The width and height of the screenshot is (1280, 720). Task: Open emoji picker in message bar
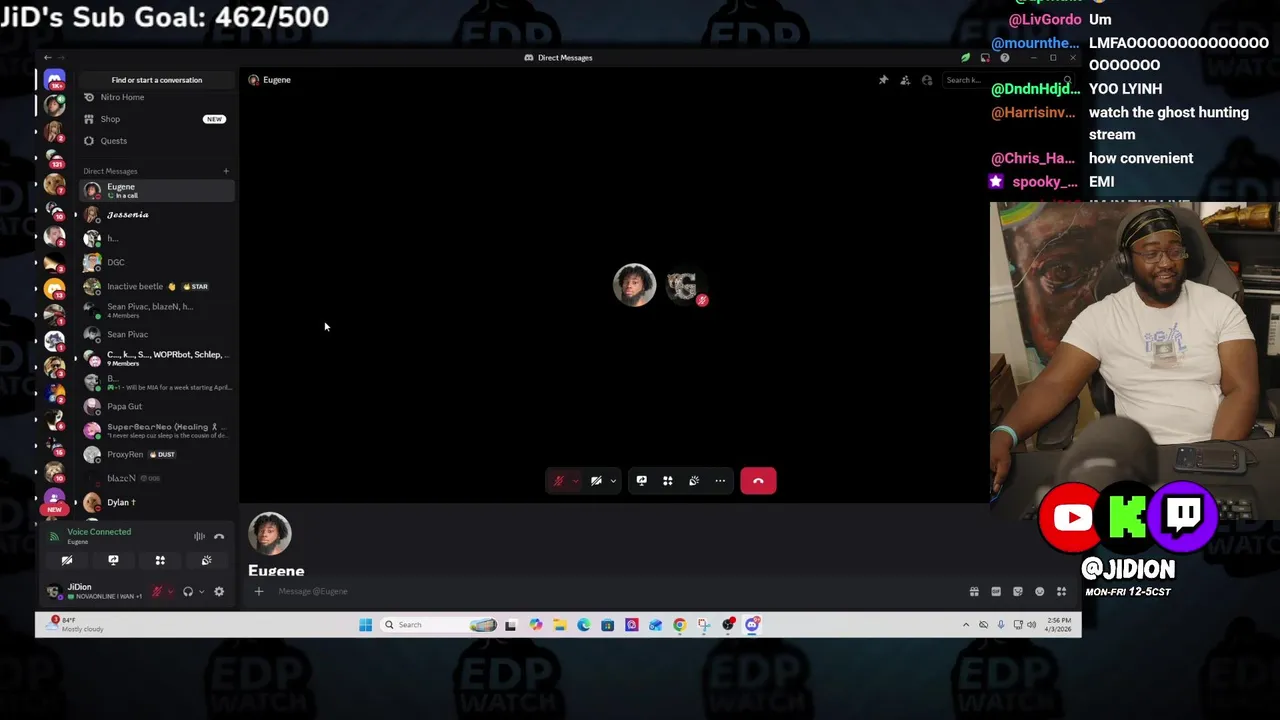pyautogui.click(x=1040, y=592)
